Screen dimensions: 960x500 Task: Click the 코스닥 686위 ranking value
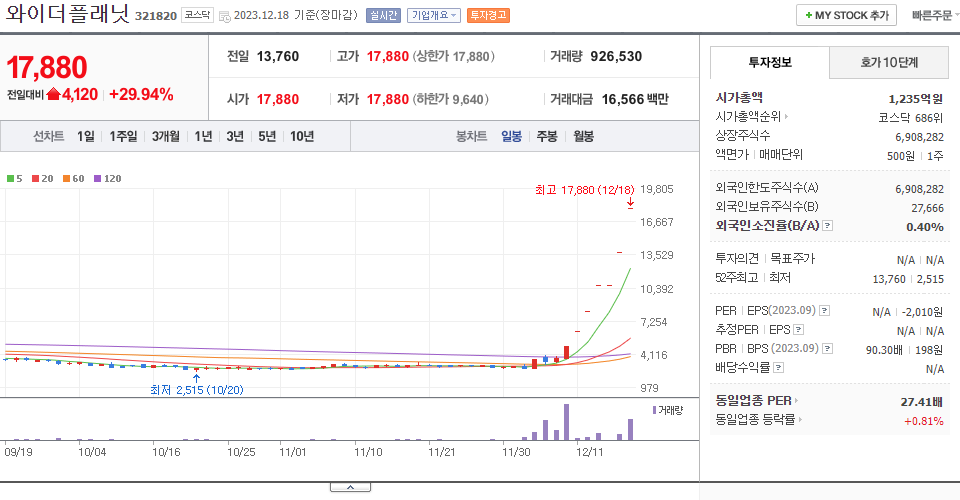point(910,118)
